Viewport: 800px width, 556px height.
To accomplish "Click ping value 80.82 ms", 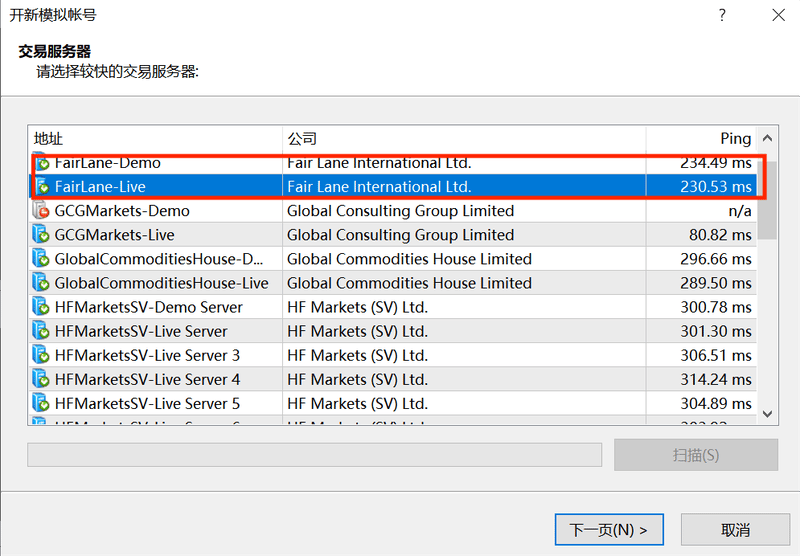I will point(720,235).
